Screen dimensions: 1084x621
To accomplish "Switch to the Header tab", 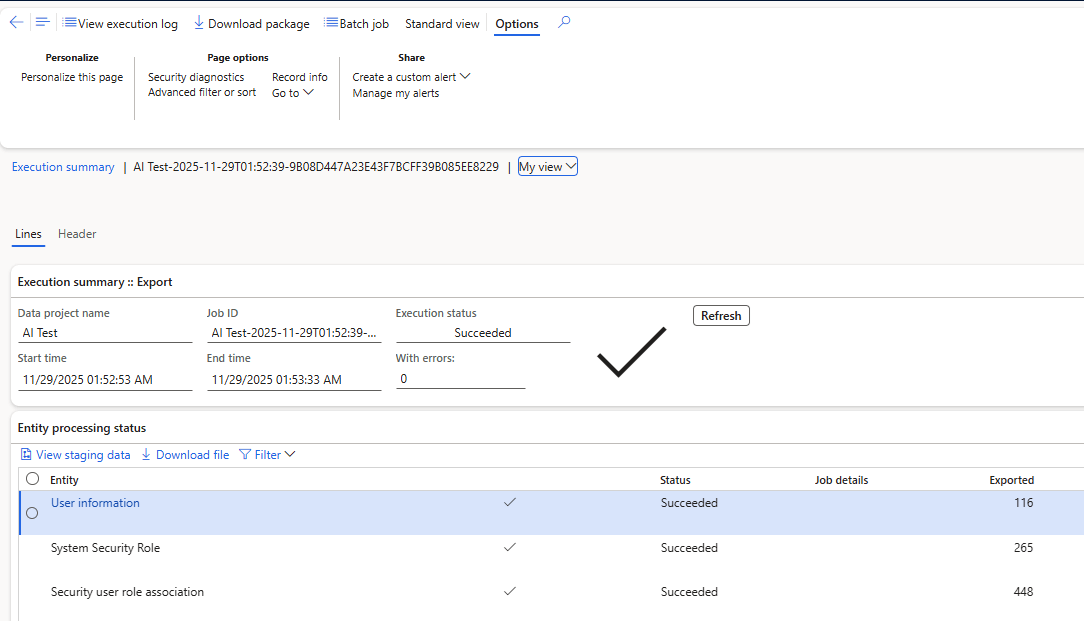I will pos(77,234).
